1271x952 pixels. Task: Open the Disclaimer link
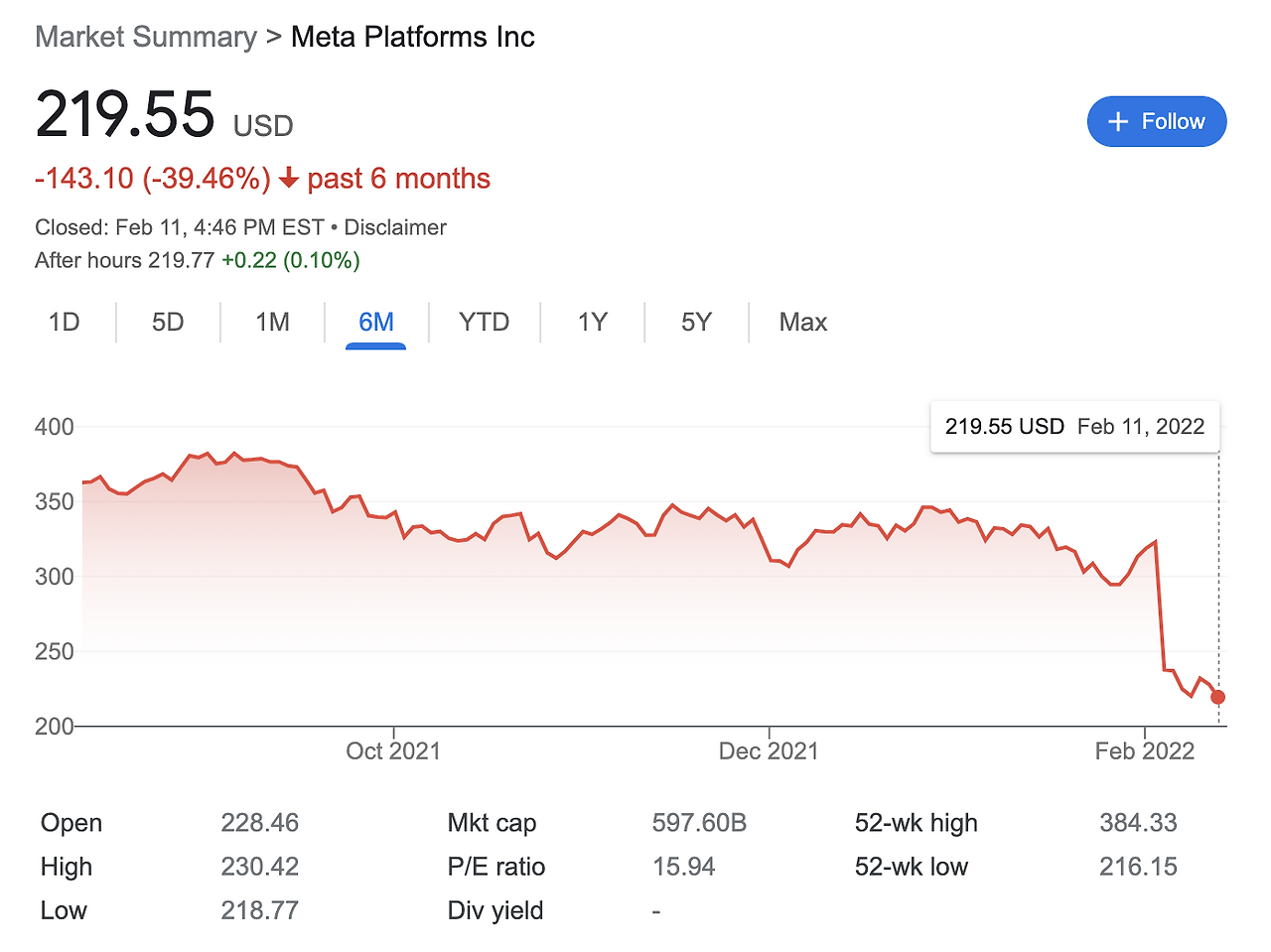[x=395, y=227]
